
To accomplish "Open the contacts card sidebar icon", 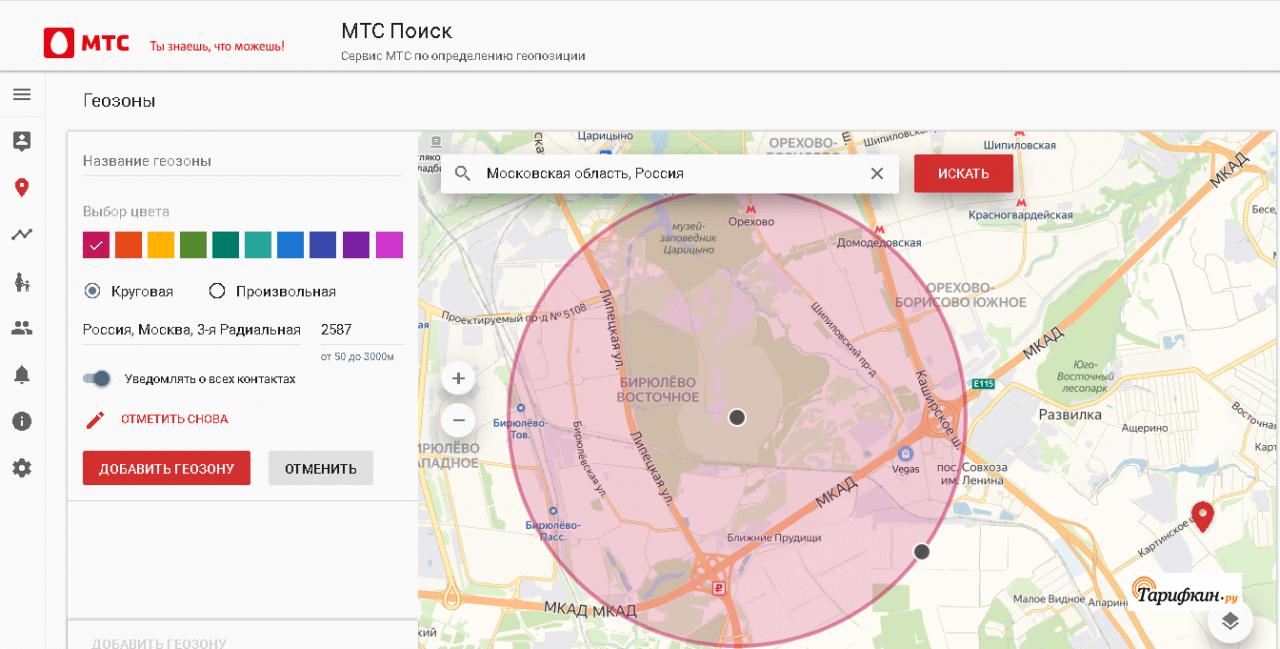I will coord(22,141).
